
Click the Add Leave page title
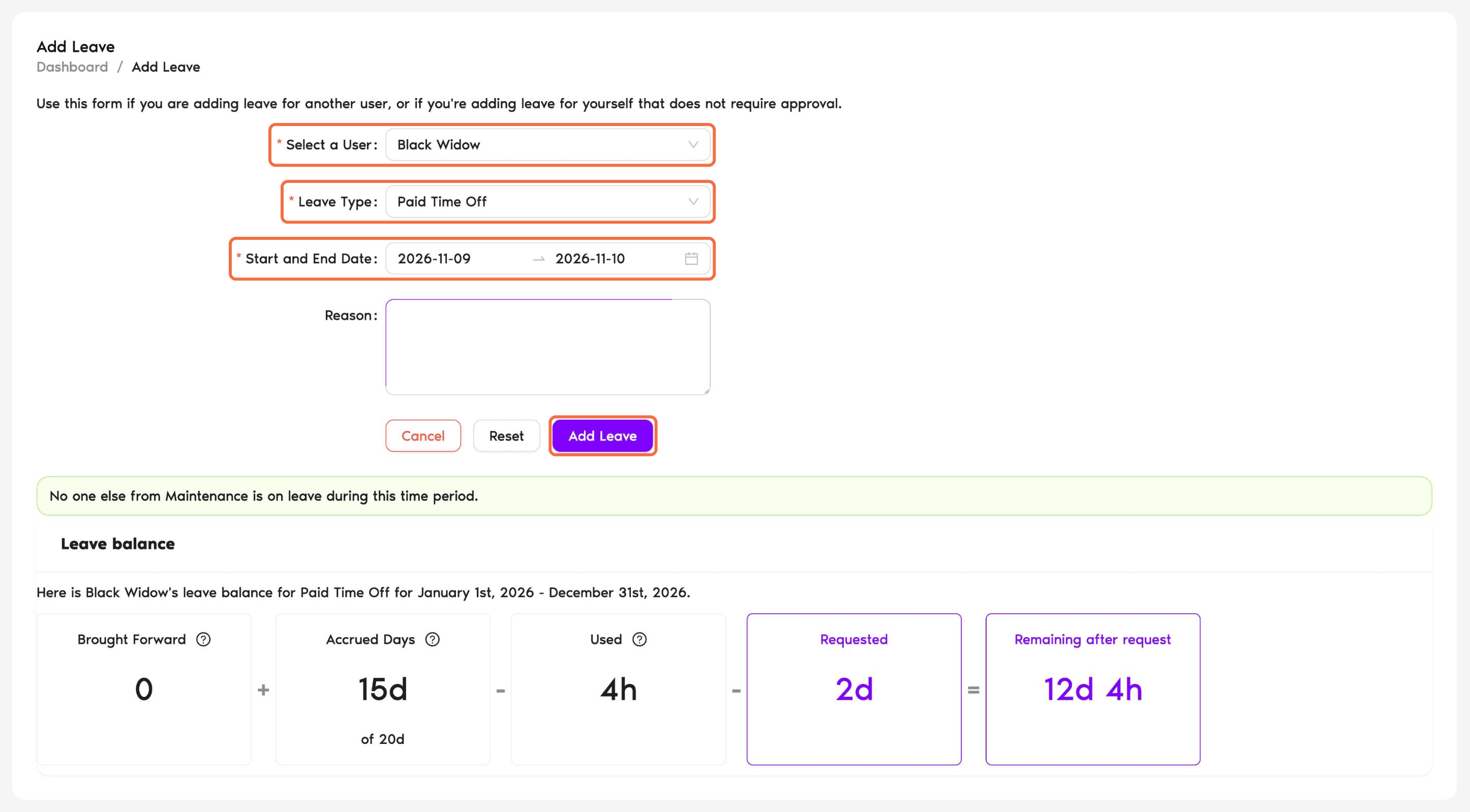point(76,47)
